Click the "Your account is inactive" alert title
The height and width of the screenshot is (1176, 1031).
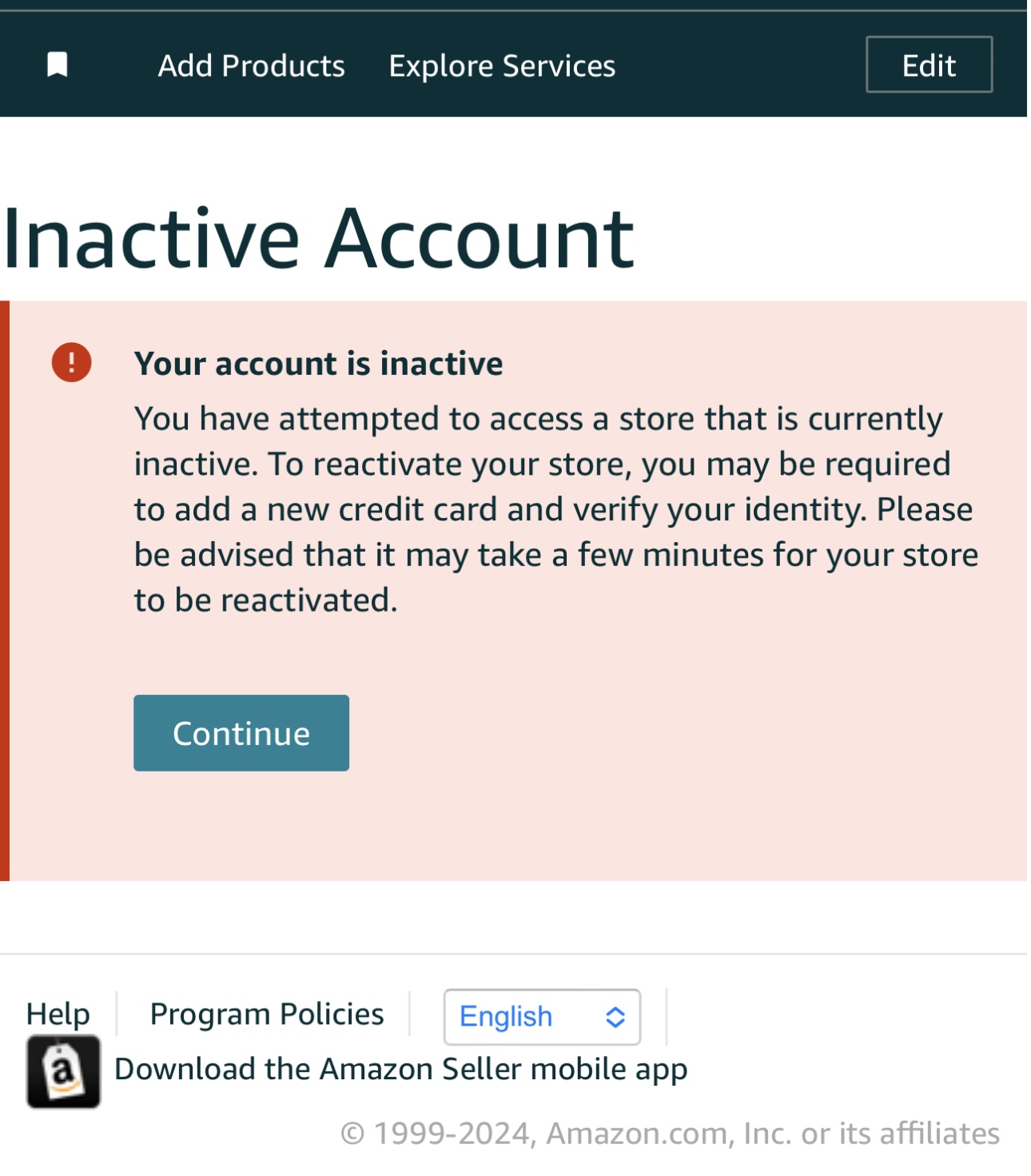pos(318,364)
